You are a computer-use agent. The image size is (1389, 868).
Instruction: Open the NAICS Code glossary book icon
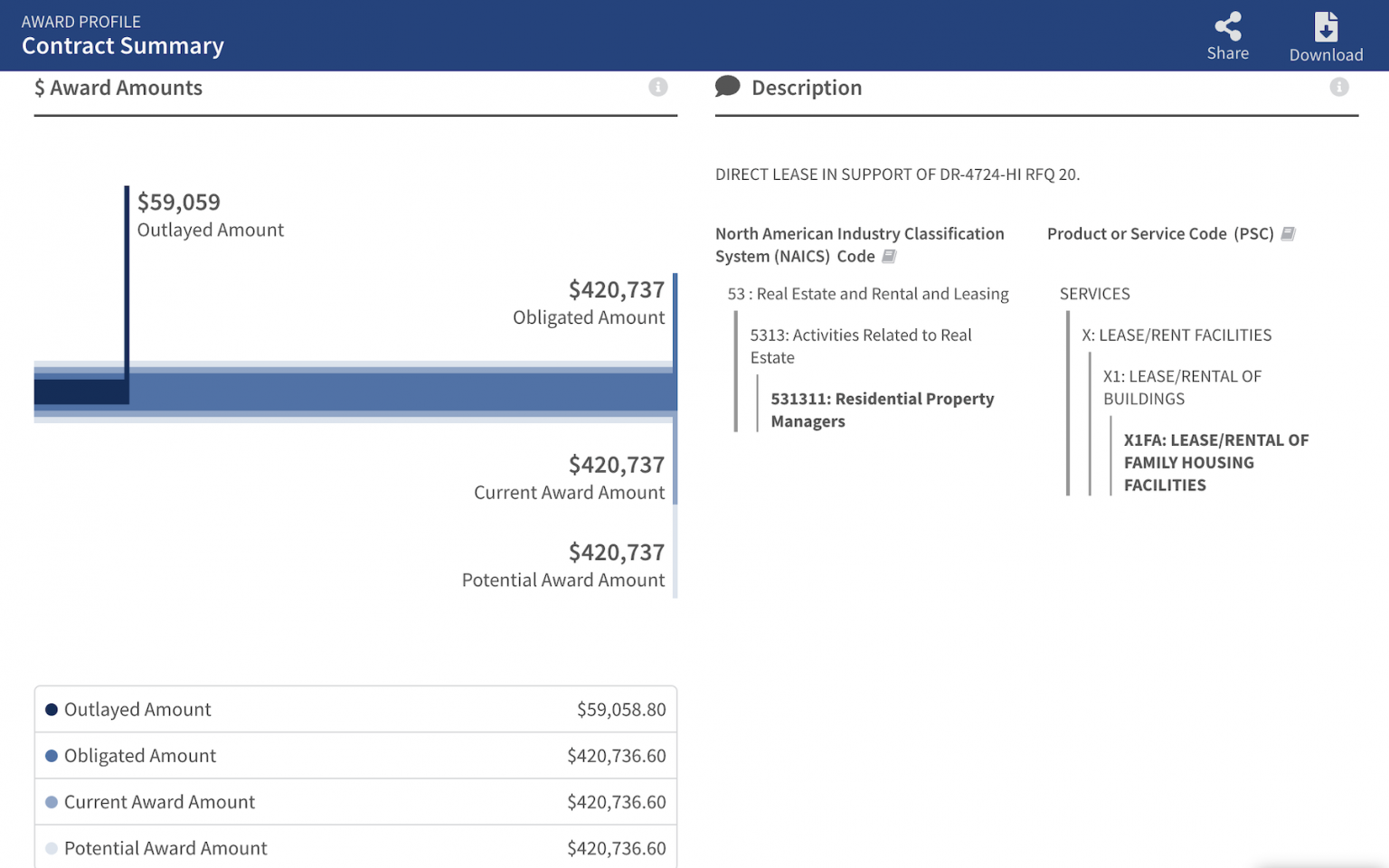tap(889, 257)
